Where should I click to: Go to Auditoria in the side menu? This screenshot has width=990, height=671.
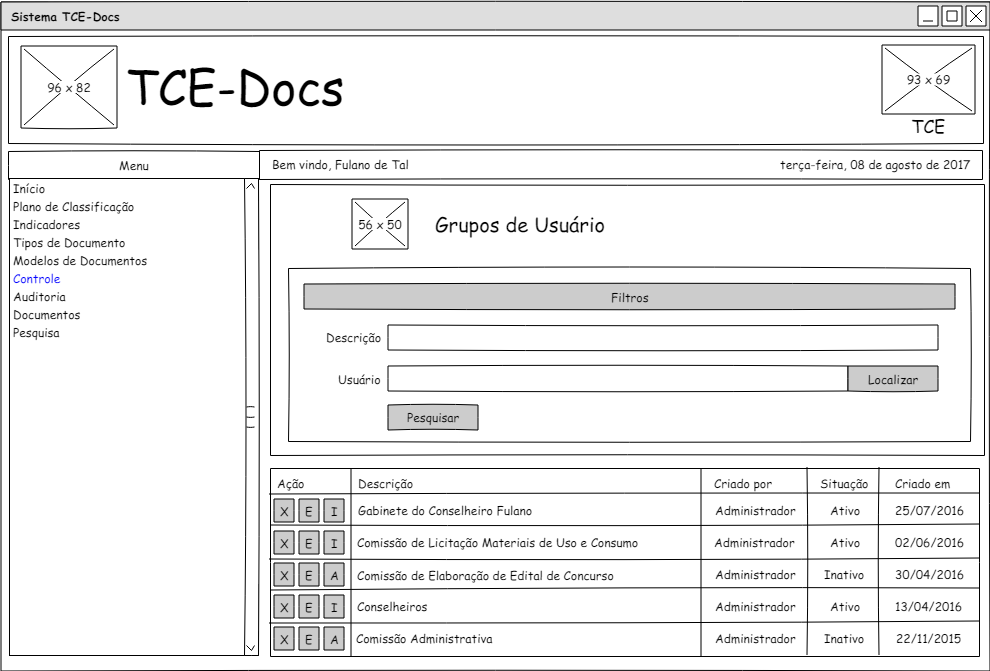point(40,297)
